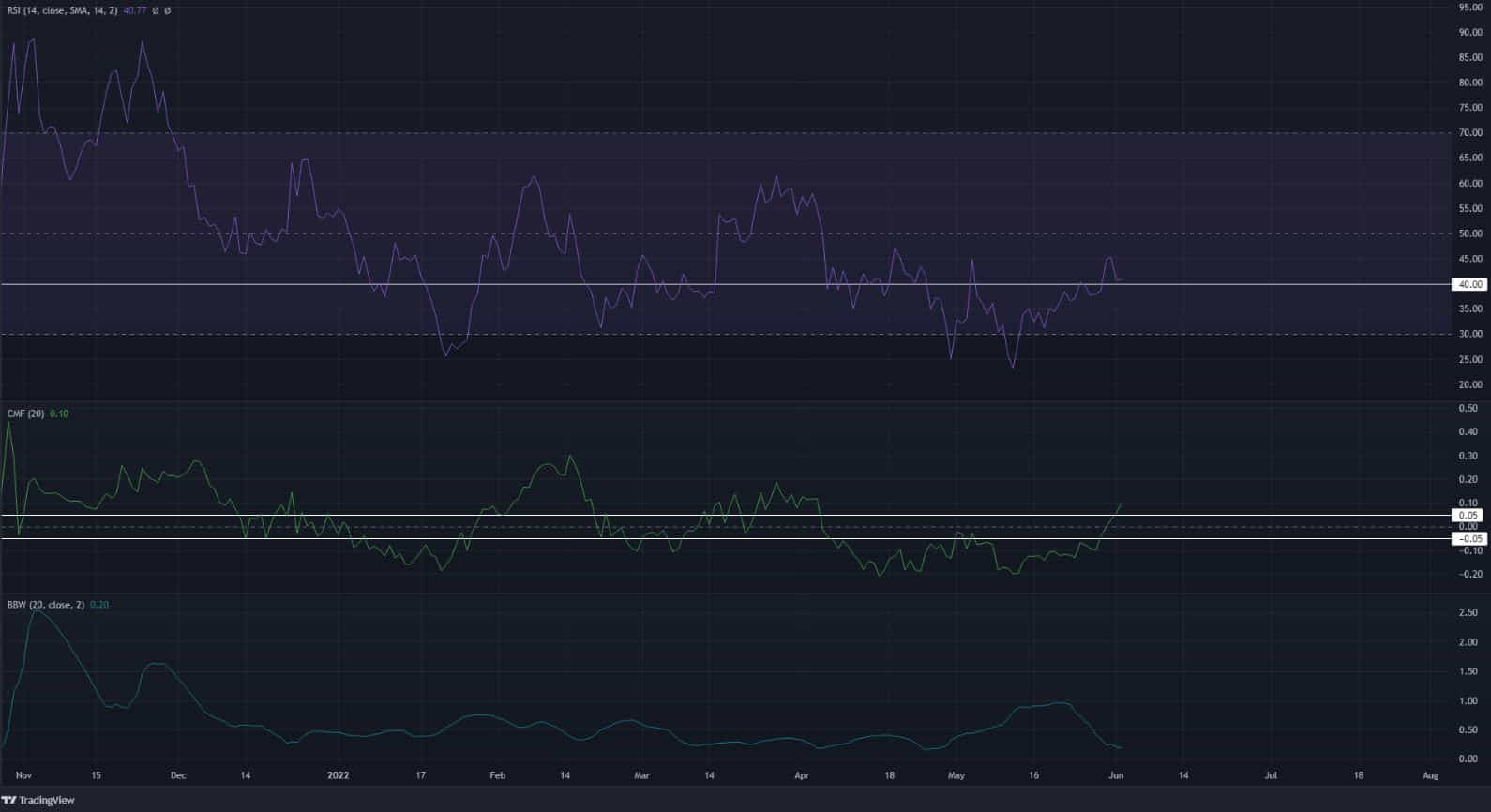Click the BBW value 0.20 in legend
The width and height of the screenshot is (1491, 812).
click(98, 605)
